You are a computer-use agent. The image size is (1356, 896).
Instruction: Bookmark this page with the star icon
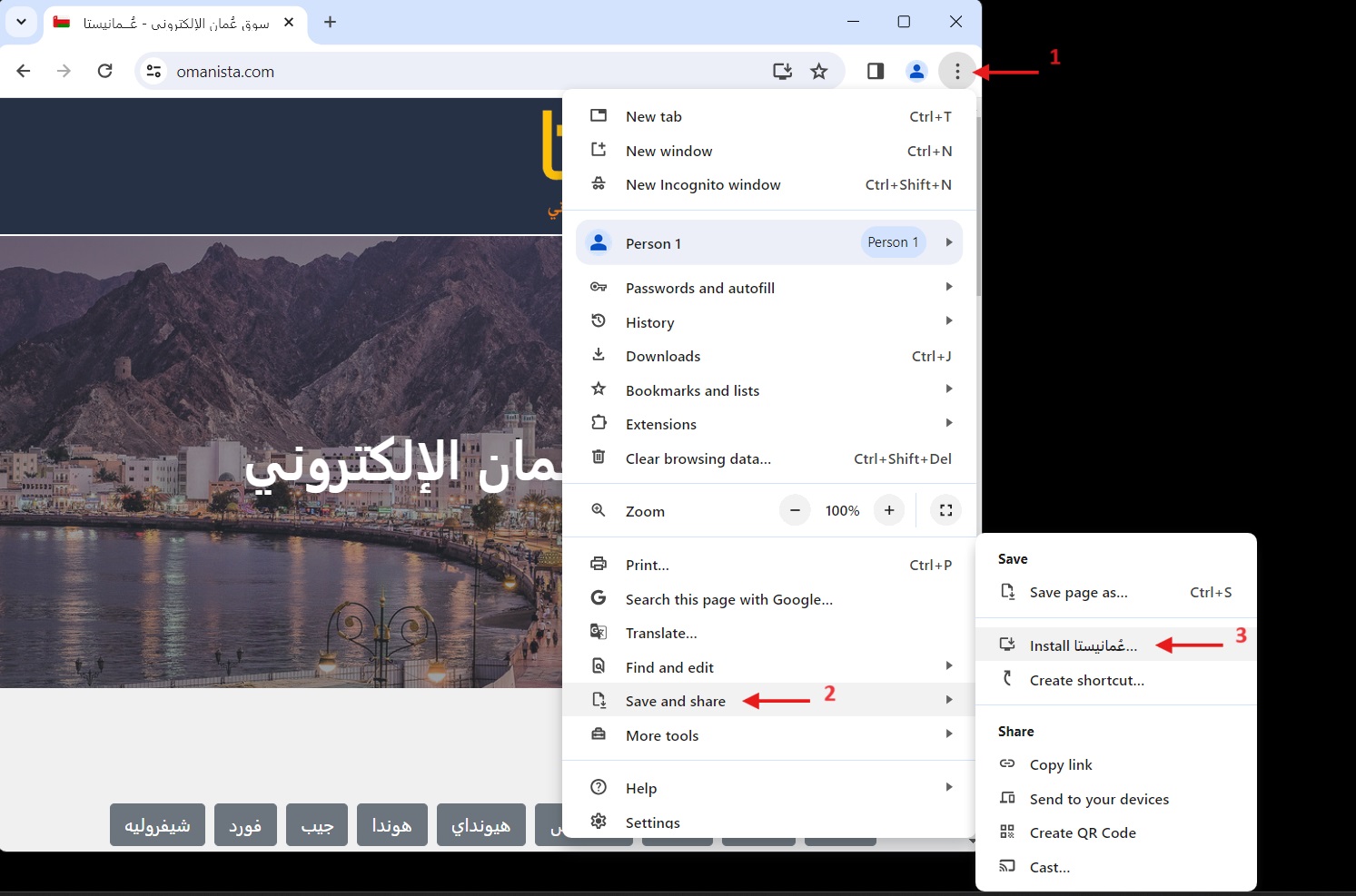click(819, 71)
